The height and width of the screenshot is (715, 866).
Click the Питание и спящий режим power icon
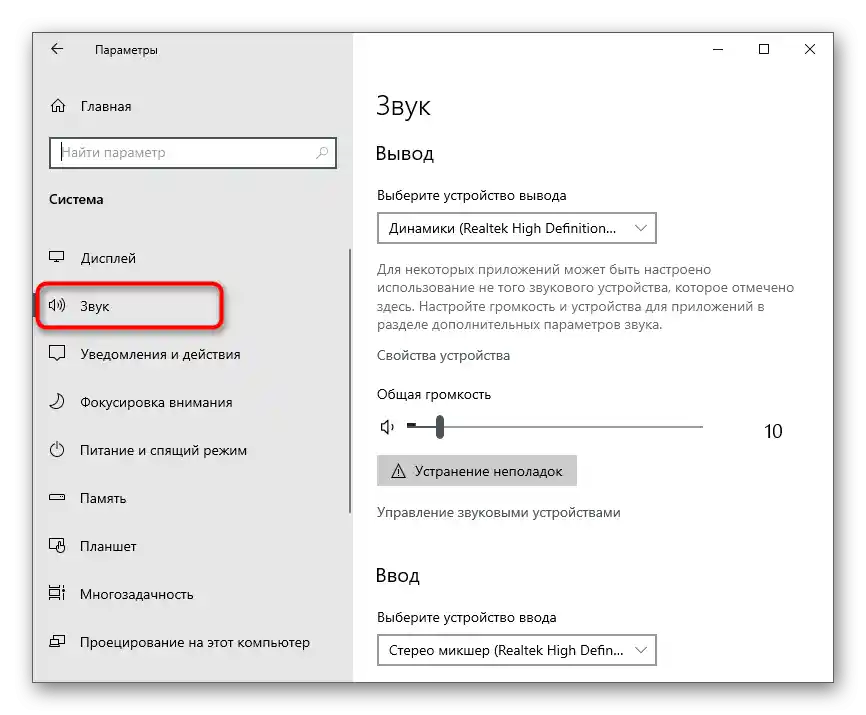tap(57, 449)
